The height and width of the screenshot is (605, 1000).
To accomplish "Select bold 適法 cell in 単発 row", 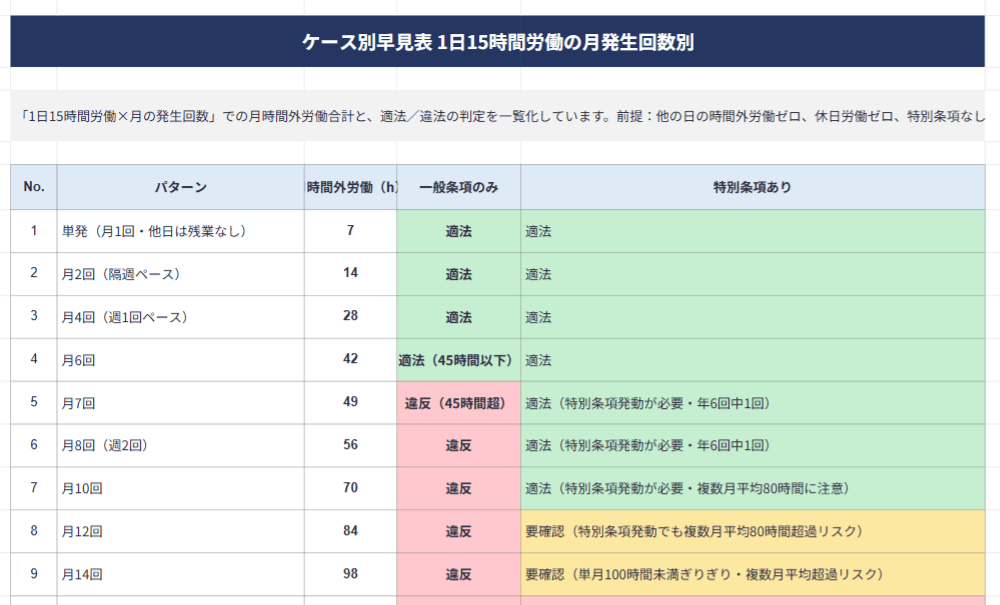I will 459,231.
